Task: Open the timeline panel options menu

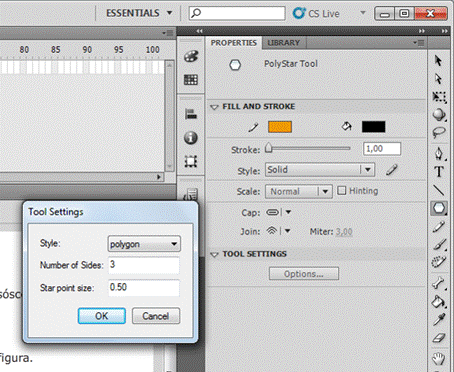Action: point(168,33)
